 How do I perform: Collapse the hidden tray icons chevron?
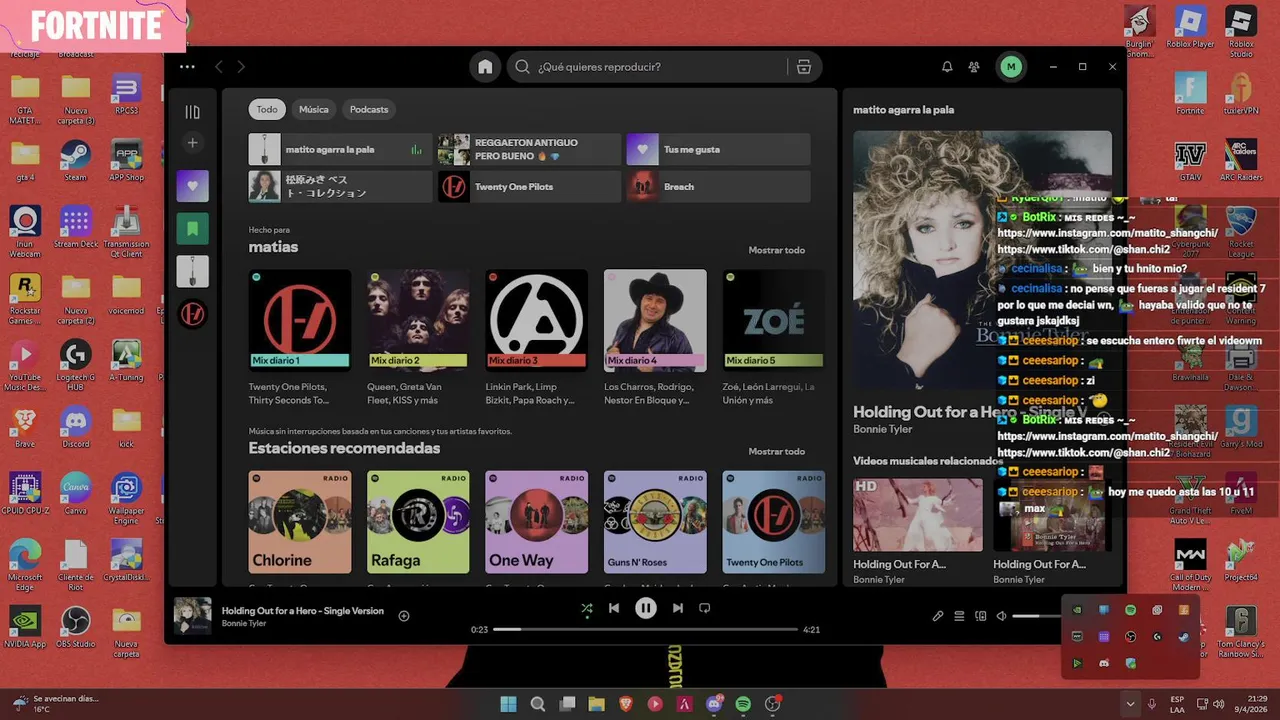point(1130,704)
